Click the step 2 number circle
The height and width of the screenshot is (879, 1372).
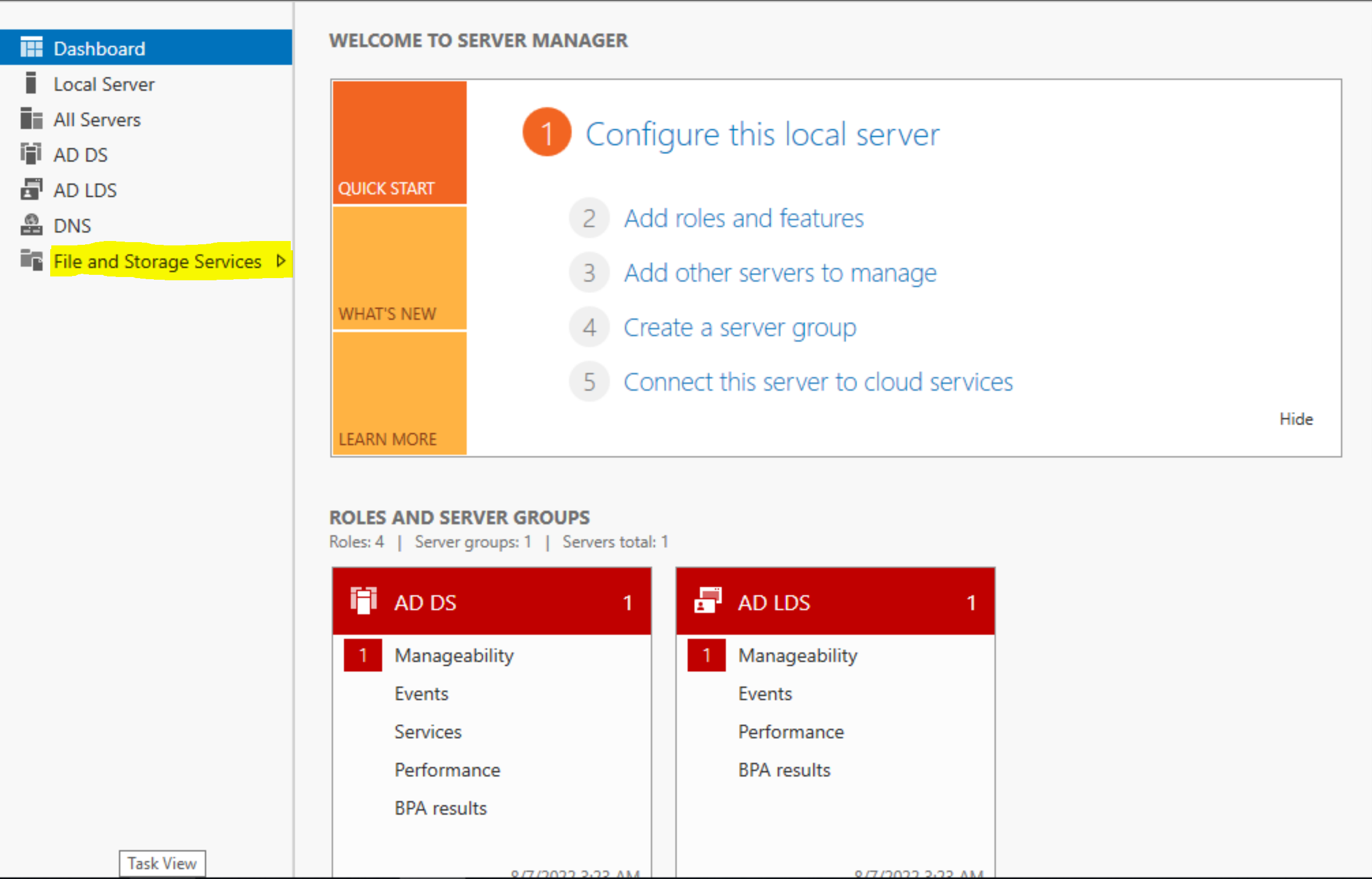589,219
